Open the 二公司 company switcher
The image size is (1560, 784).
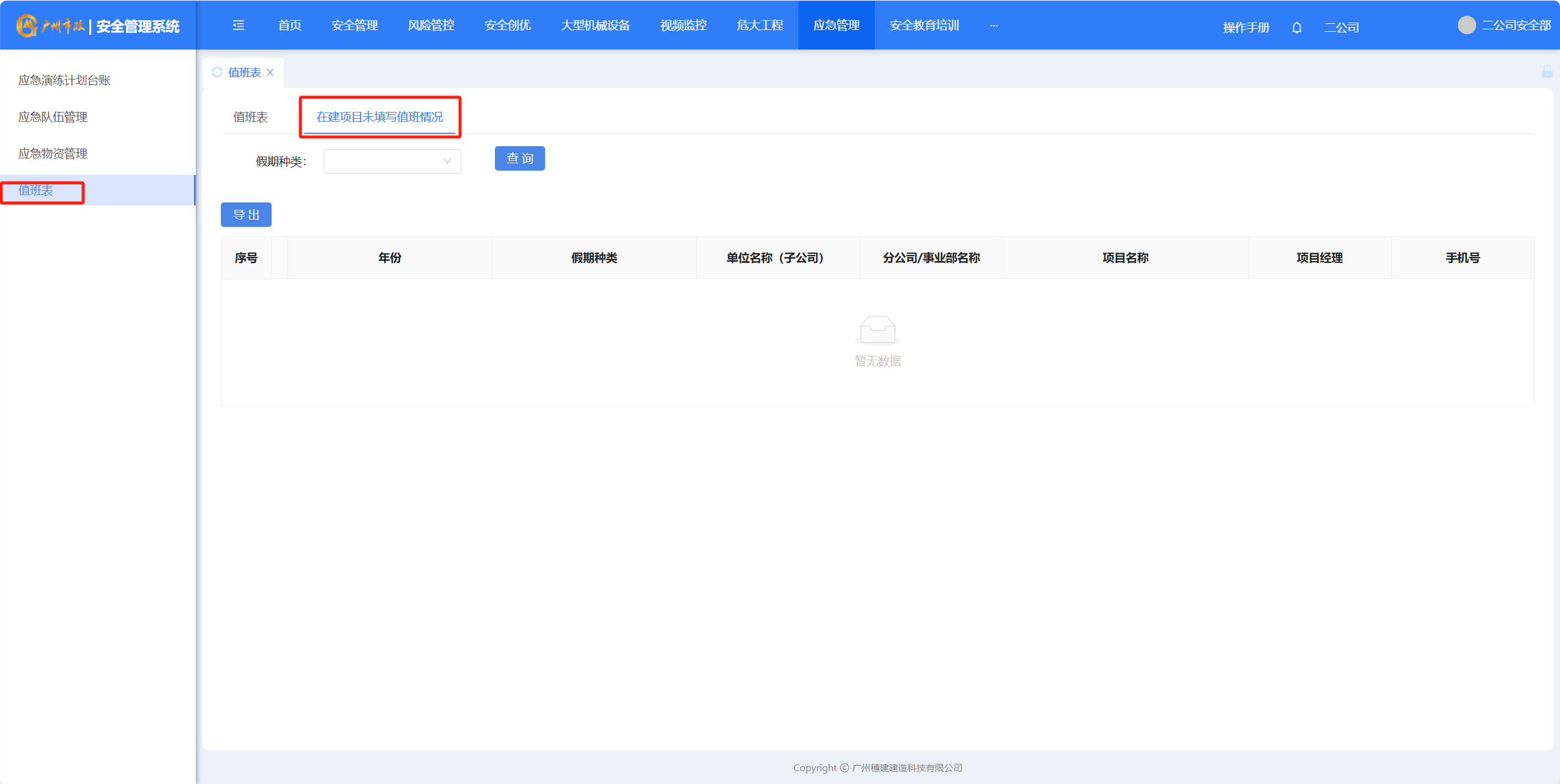click(x=1341, y=28)
